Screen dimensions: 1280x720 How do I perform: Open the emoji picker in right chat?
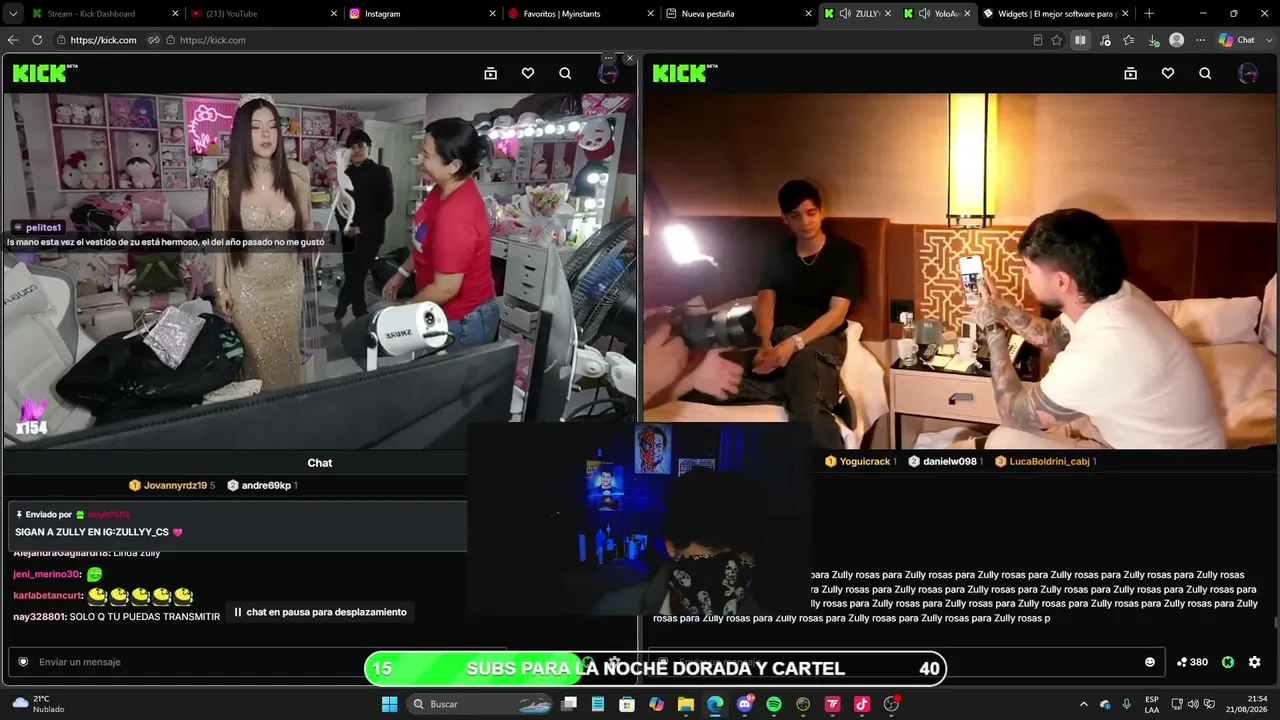[1150, 662]
